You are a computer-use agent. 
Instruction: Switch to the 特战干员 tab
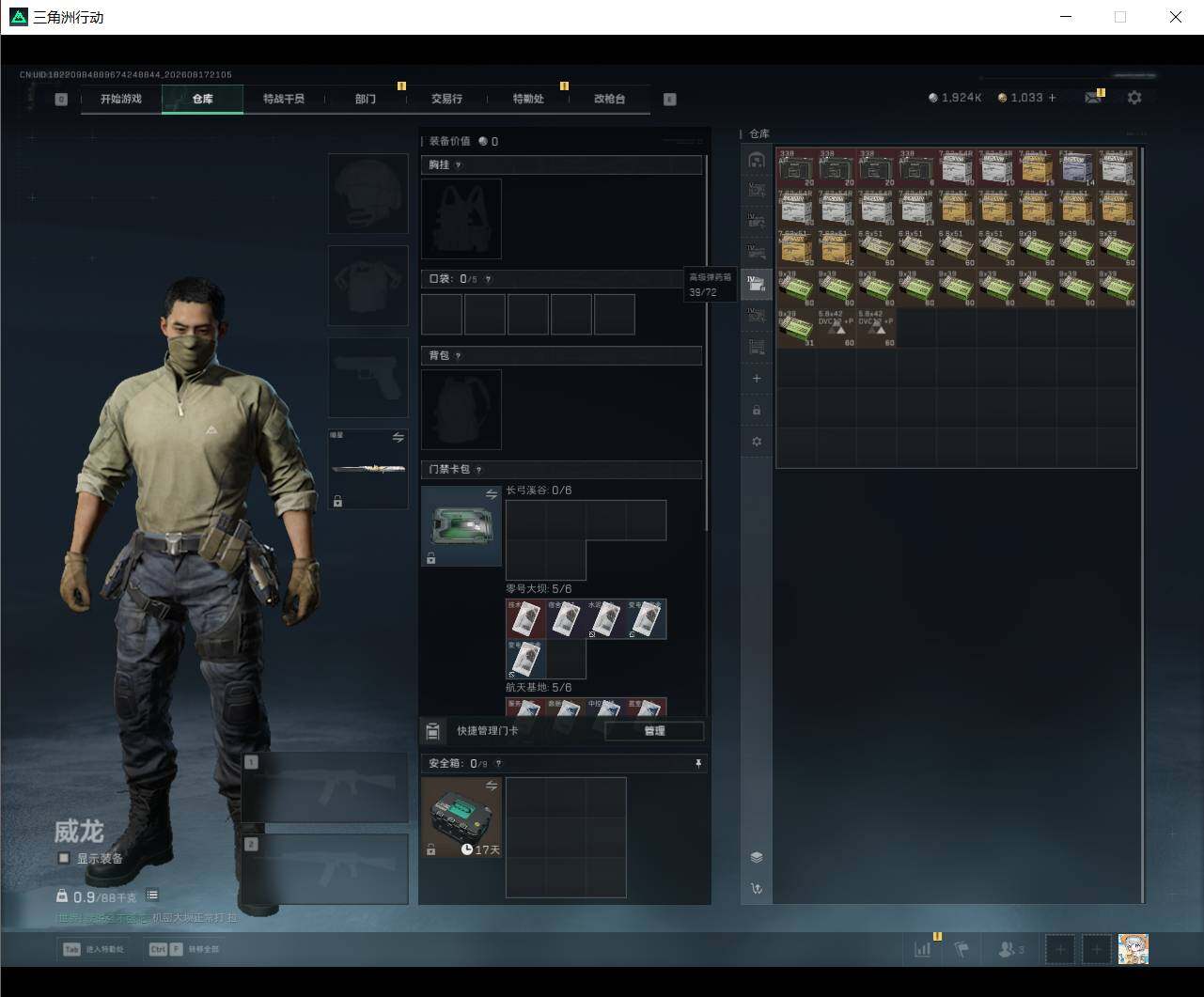[x=284, y=99]
